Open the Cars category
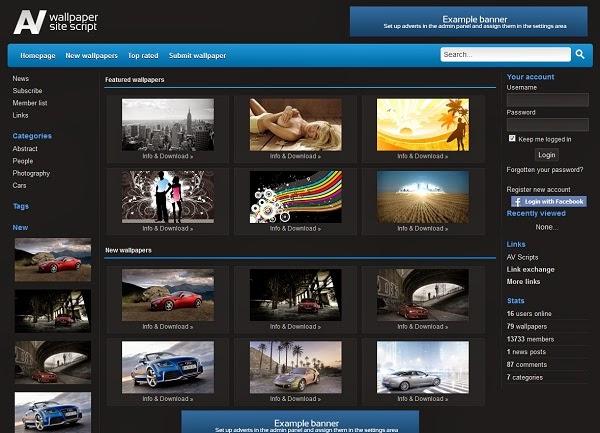This screenshot has height=433, width=600. (19, 185)
